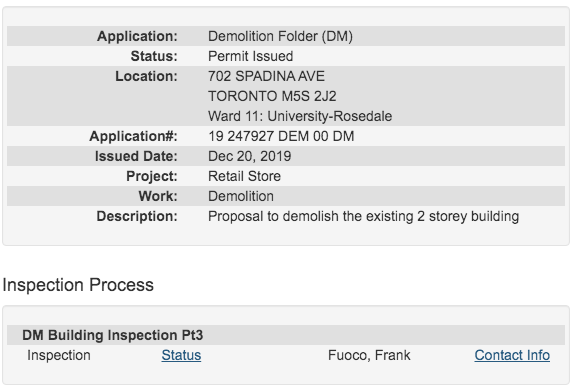Click the Inspection row label
The height and width of the screenshot is (390, 574).
coord(59,355)
